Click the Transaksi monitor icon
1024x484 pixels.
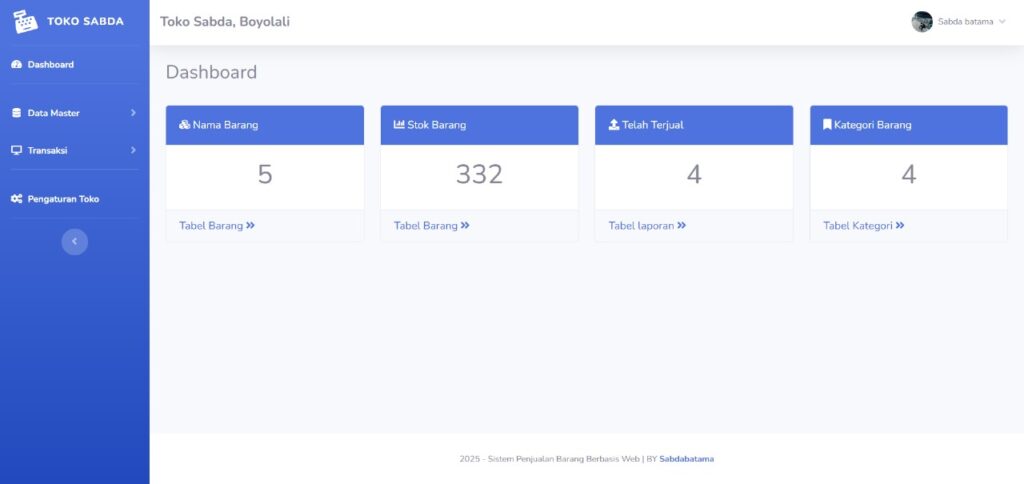click(x=16, y=150)
